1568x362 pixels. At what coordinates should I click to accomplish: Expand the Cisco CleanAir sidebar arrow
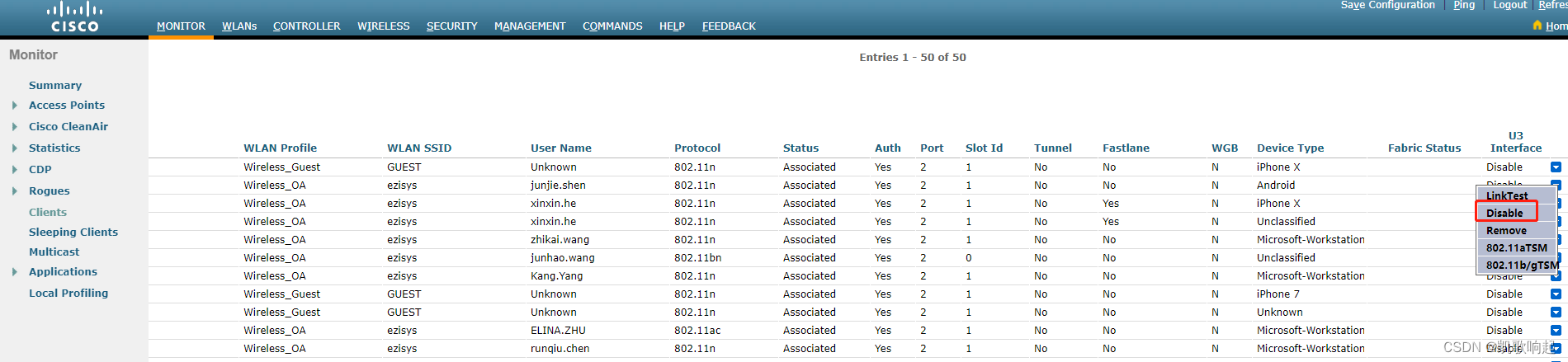pos(15,127)
